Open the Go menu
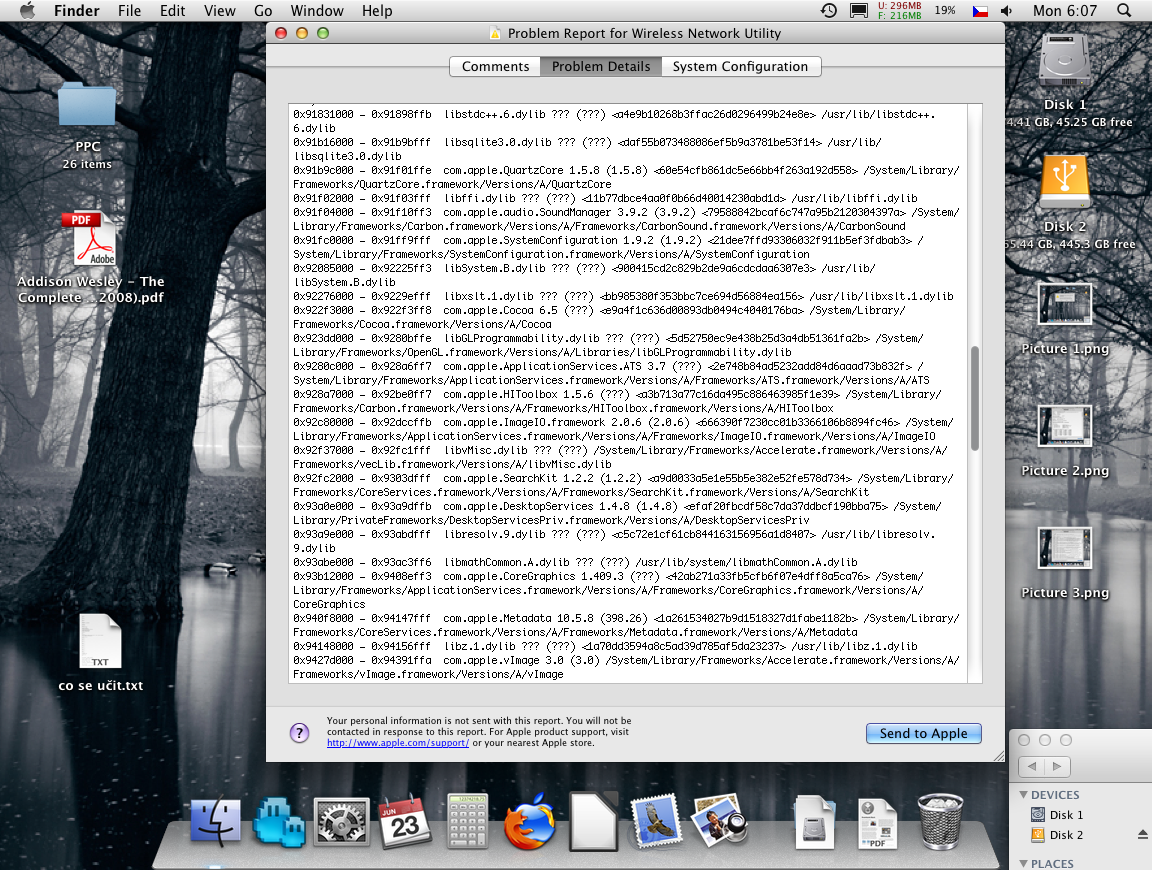Image resolution: width=1152 pixels, height=870 pixels. pyautogui.click(x=263, y=11)
